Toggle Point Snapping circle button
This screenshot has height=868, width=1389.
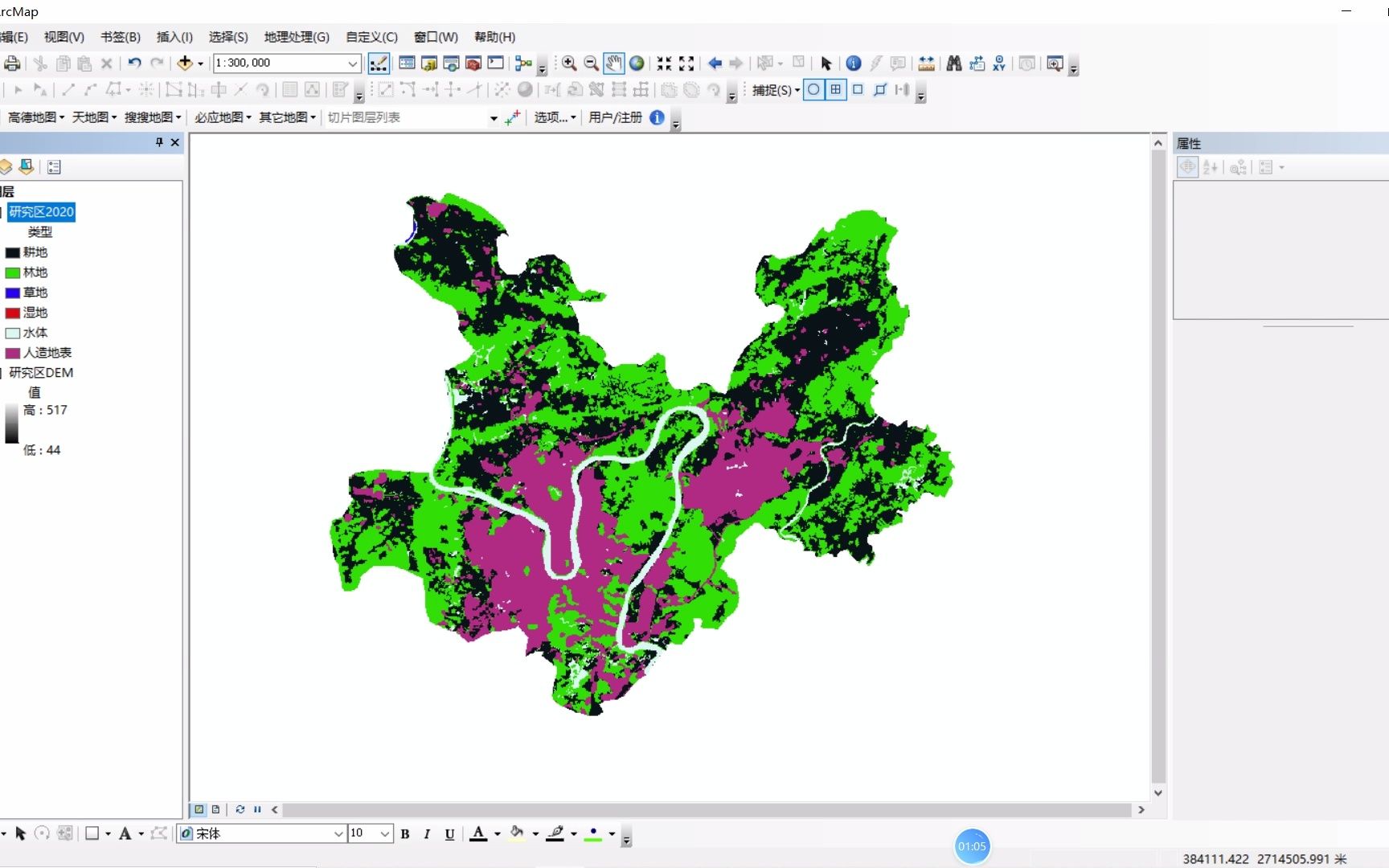pyautogui.click(x=813, y=89)
